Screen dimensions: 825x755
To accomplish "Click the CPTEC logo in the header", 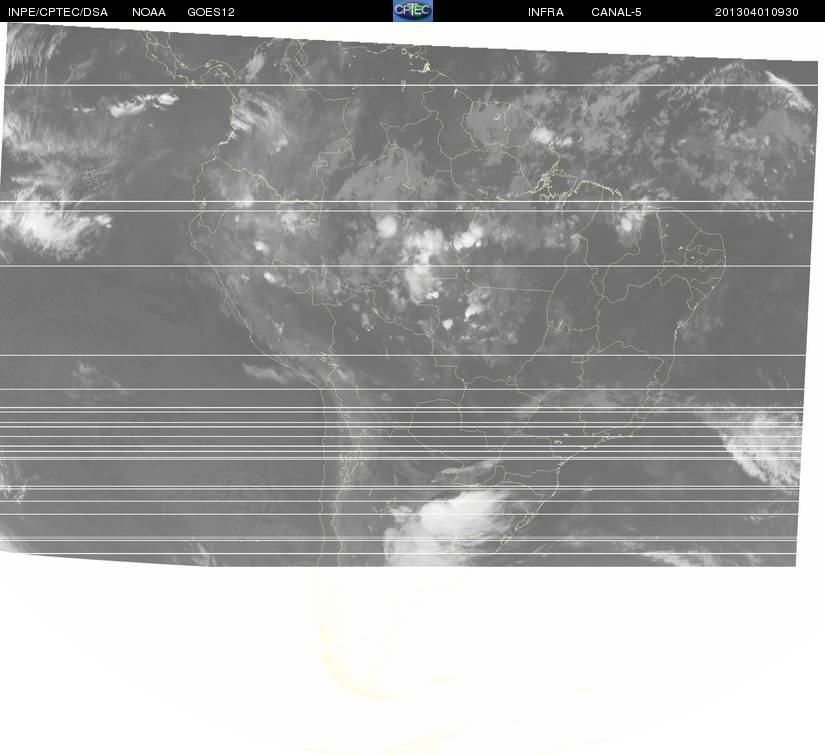I will 412,11.
